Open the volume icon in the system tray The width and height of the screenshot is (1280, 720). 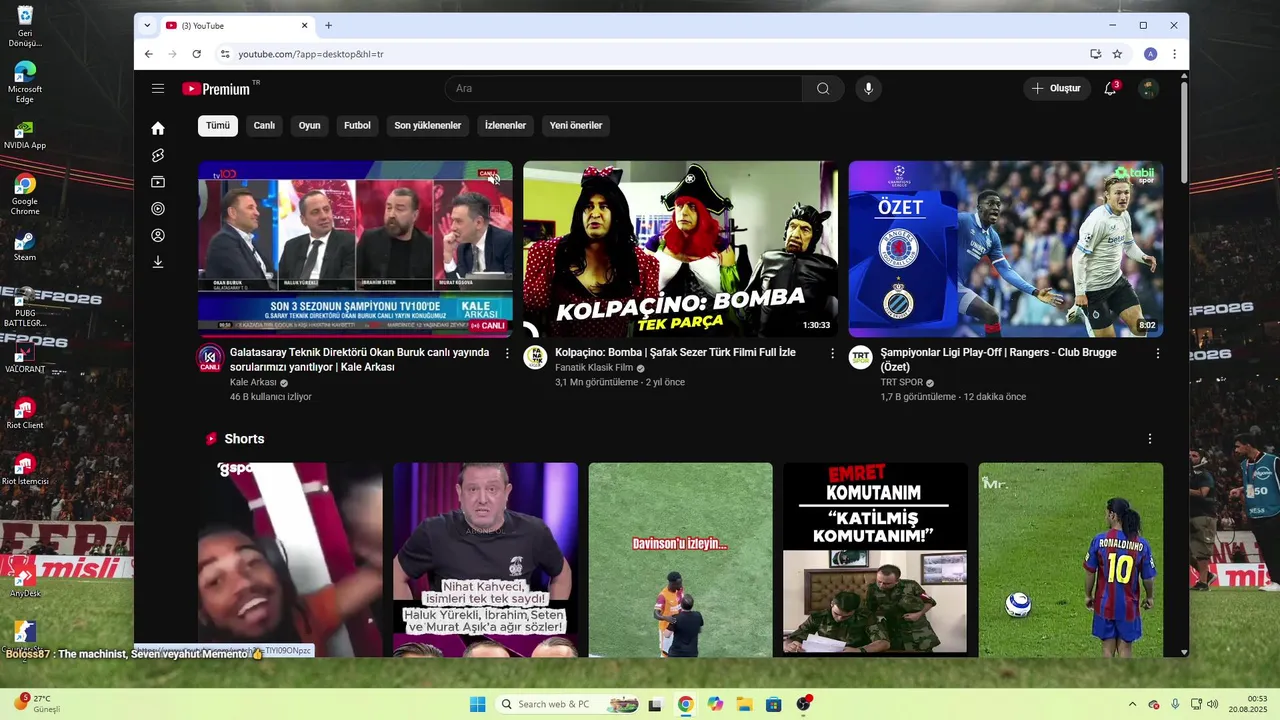pos(1213,704)
